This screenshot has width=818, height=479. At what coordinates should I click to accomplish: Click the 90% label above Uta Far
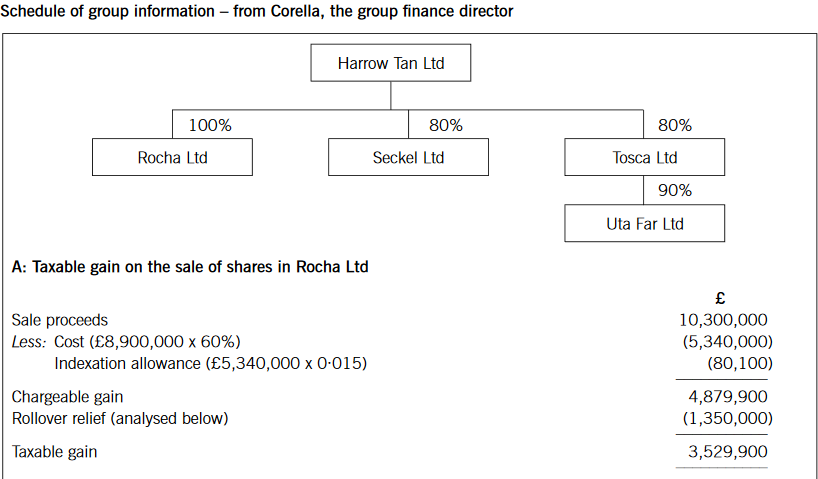675,191
